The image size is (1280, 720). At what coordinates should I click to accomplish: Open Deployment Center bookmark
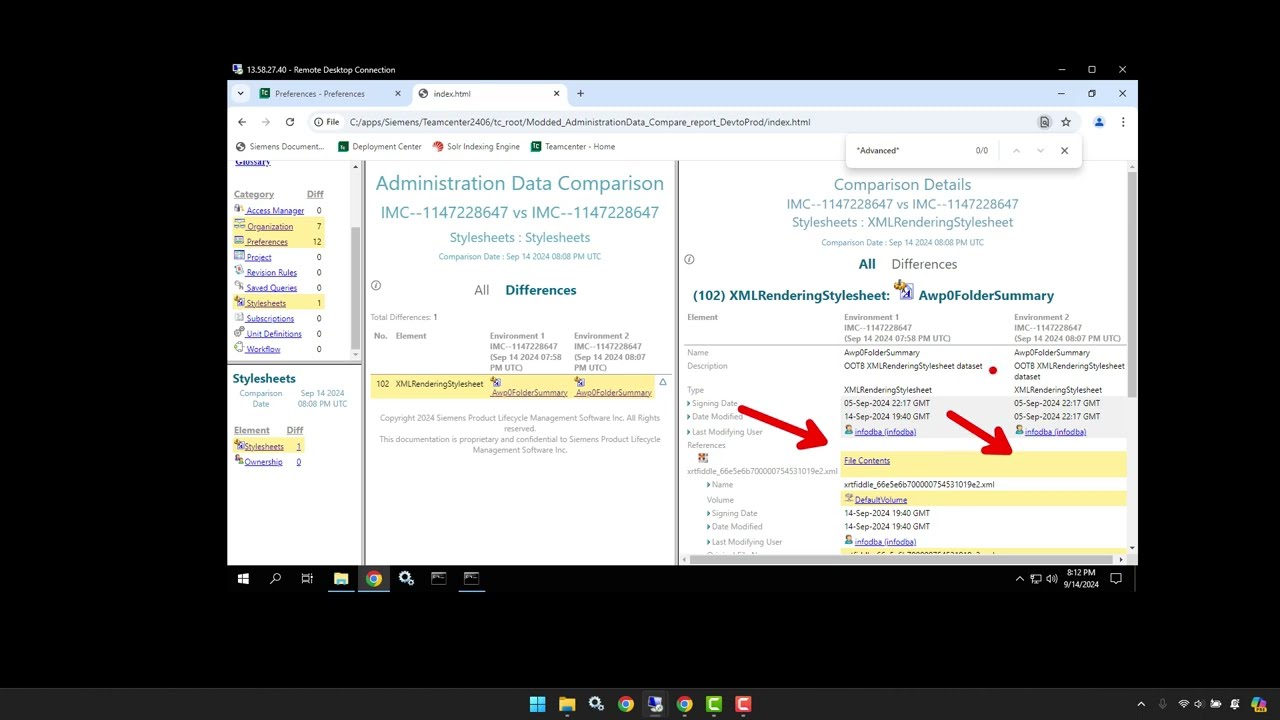(380, 147)
